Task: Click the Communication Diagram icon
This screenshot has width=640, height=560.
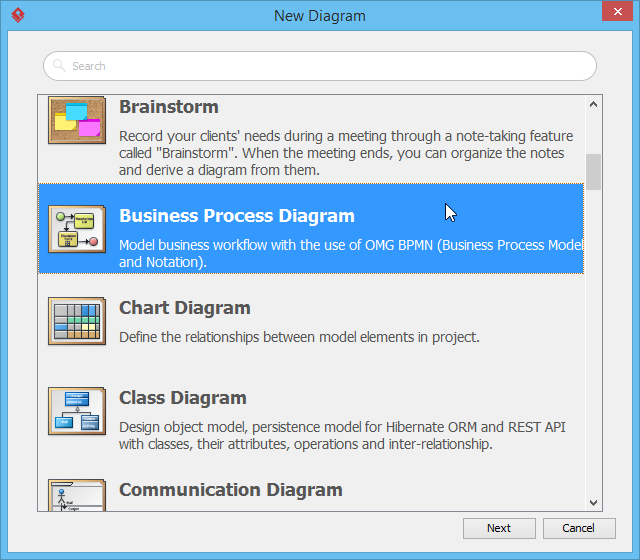Action: point(77,495)
